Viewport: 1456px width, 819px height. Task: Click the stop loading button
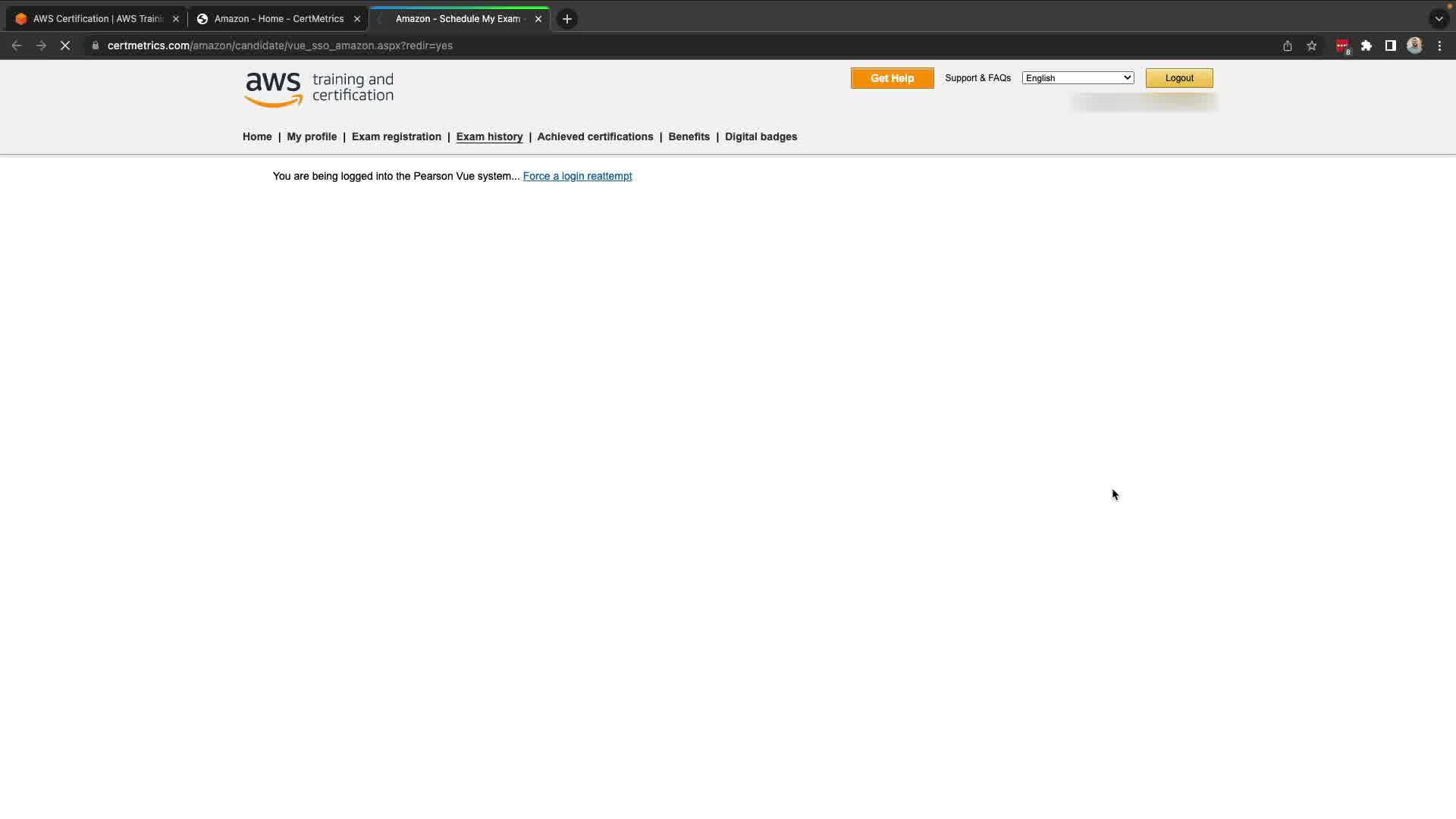tap(65, 45)
